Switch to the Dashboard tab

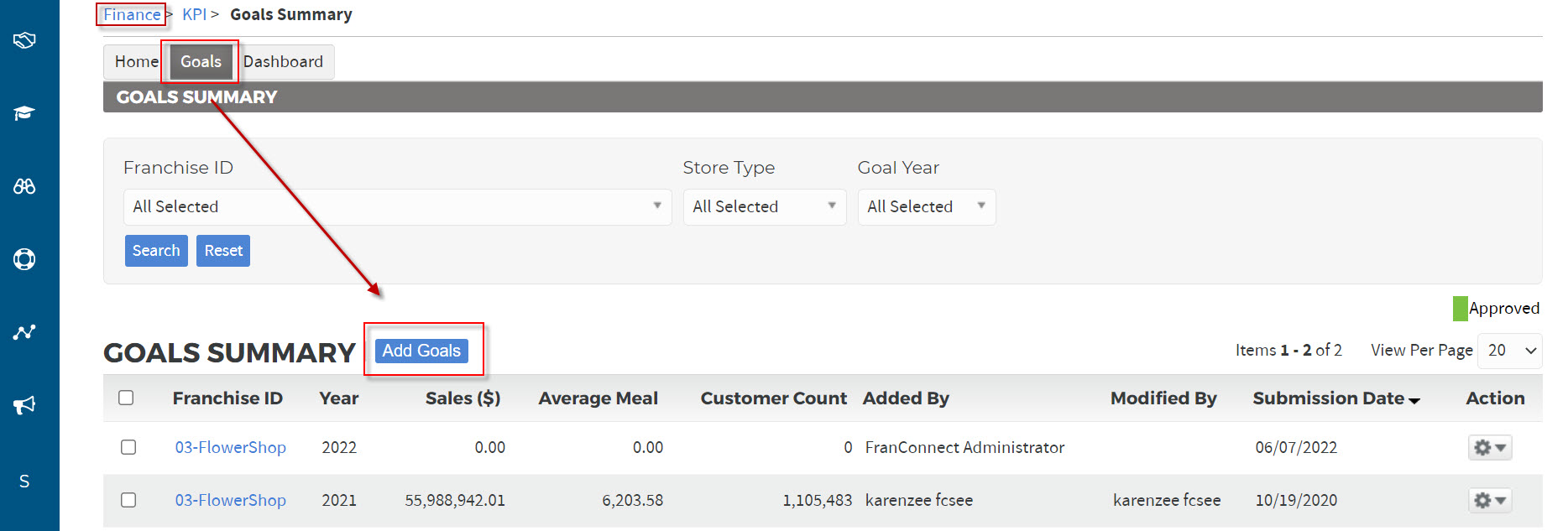[283, 62]
